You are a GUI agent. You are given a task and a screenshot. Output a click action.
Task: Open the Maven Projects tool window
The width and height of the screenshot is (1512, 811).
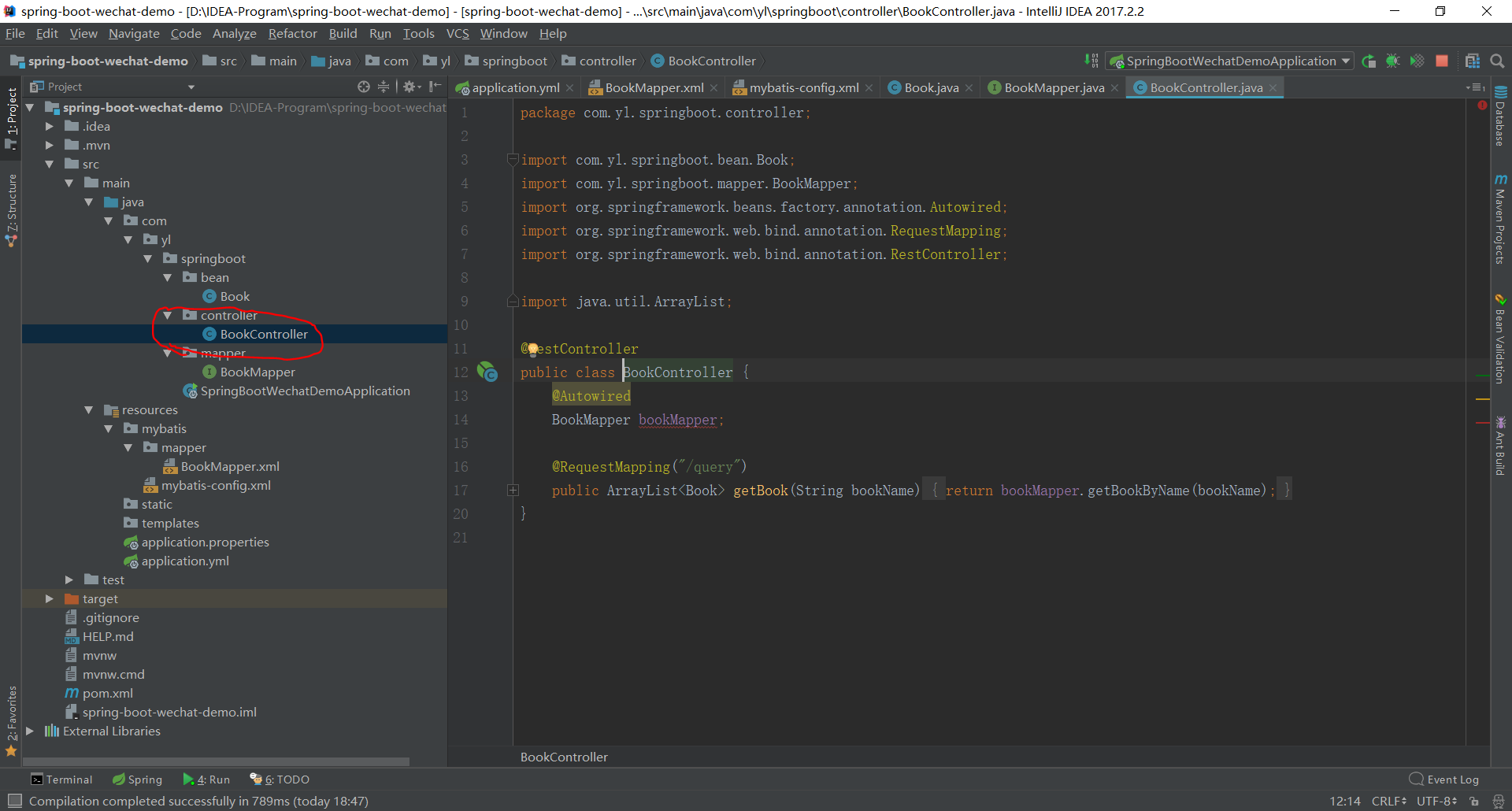(1500, 220)
